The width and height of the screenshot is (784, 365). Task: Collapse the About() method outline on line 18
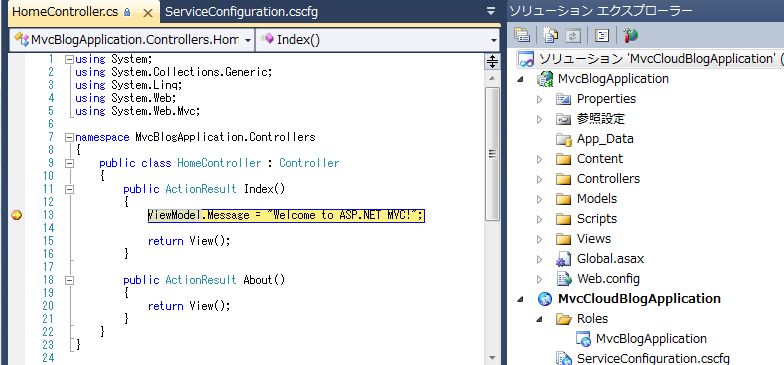(70, 280)
